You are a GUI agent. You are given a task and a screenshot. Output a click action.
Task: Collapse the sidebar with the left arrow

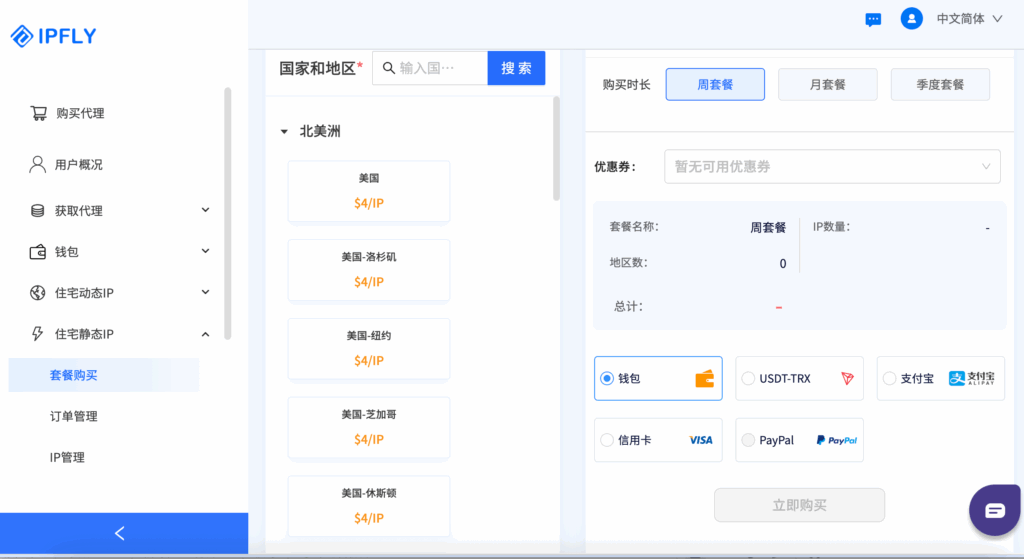click(x=120, y=534)
